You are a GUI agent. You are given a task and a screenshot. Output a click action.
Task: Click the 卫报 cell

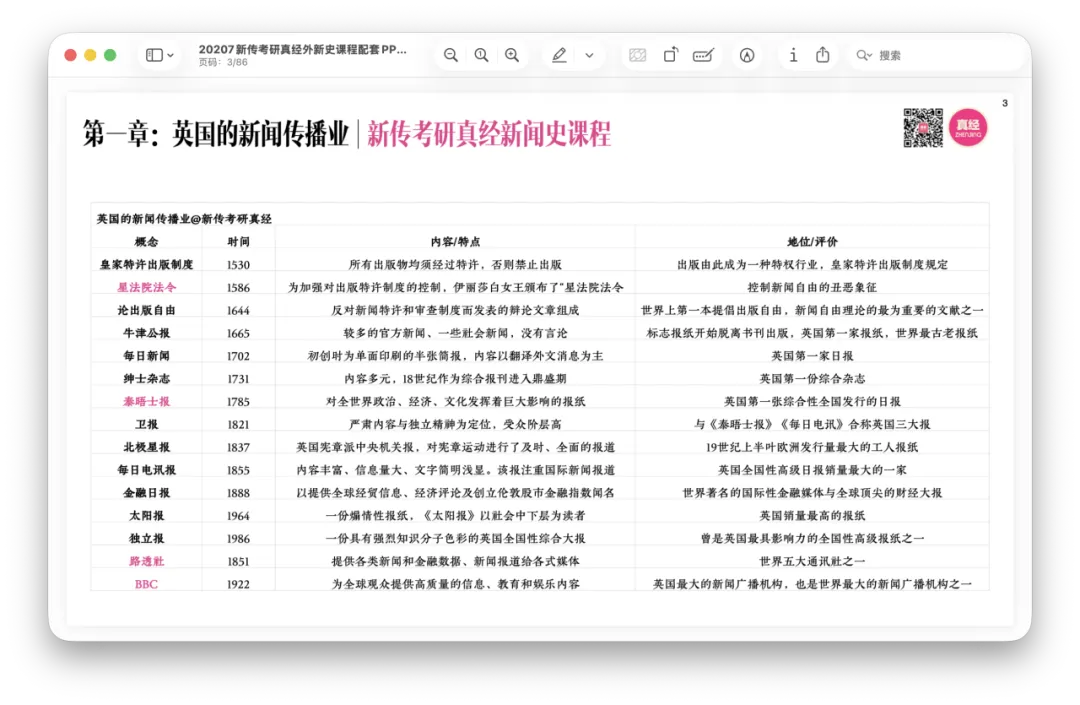(146, 423)
